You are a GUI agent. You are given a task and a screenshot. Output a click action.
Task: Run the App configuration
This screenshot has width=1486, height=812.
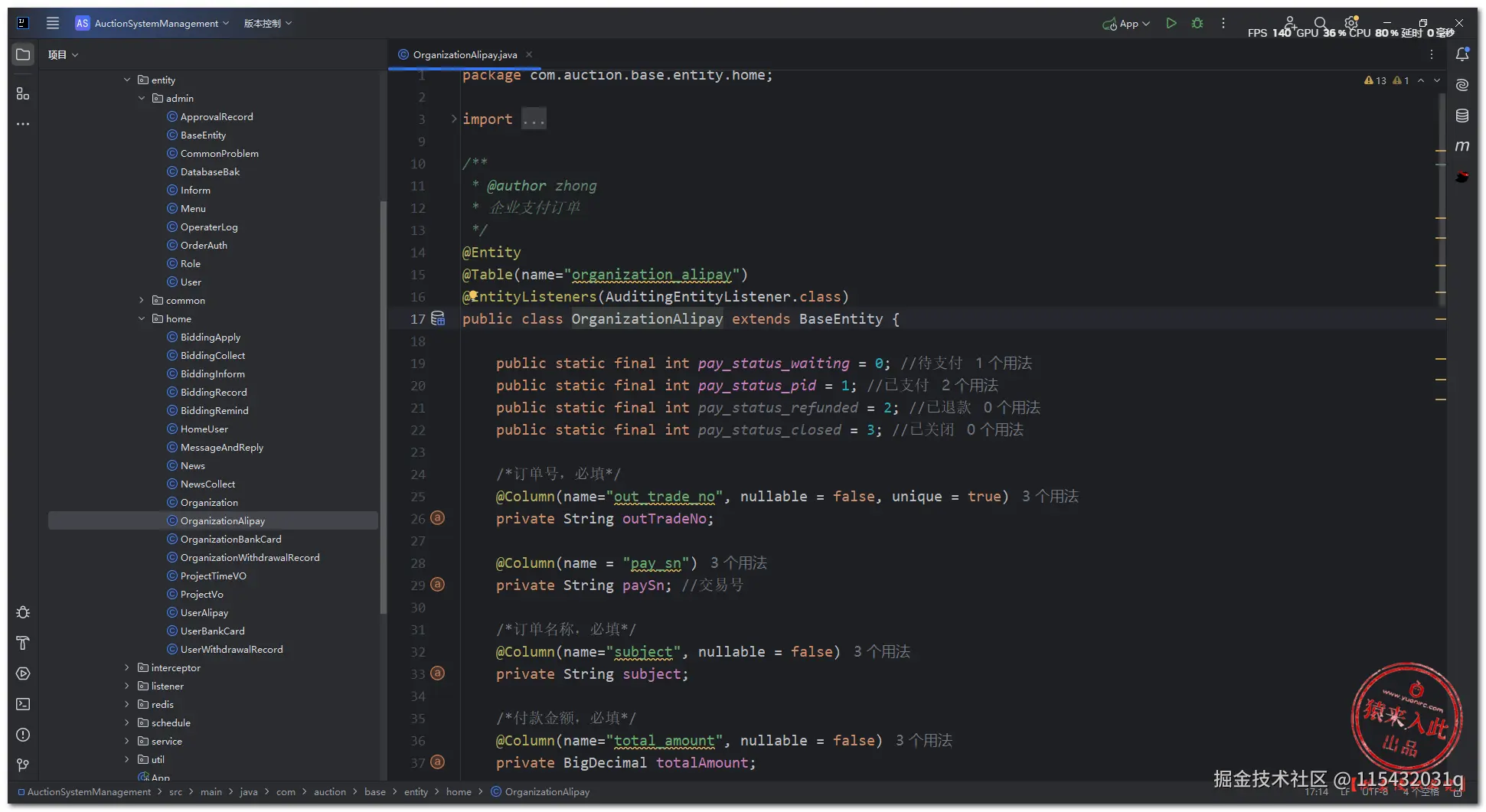(1171, 23)
